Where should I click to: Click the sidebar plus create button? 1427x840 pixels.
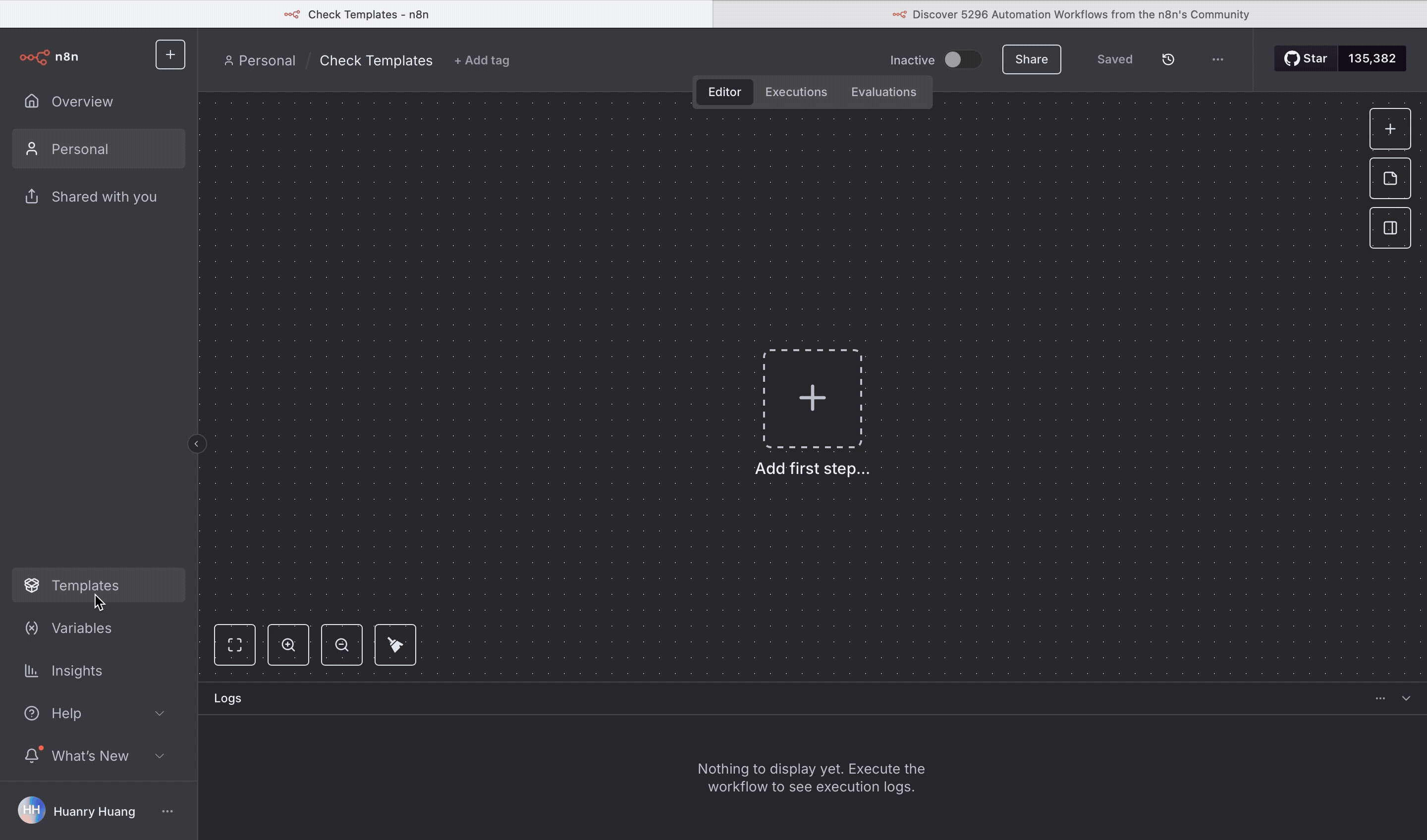click(x=170, y=54)
